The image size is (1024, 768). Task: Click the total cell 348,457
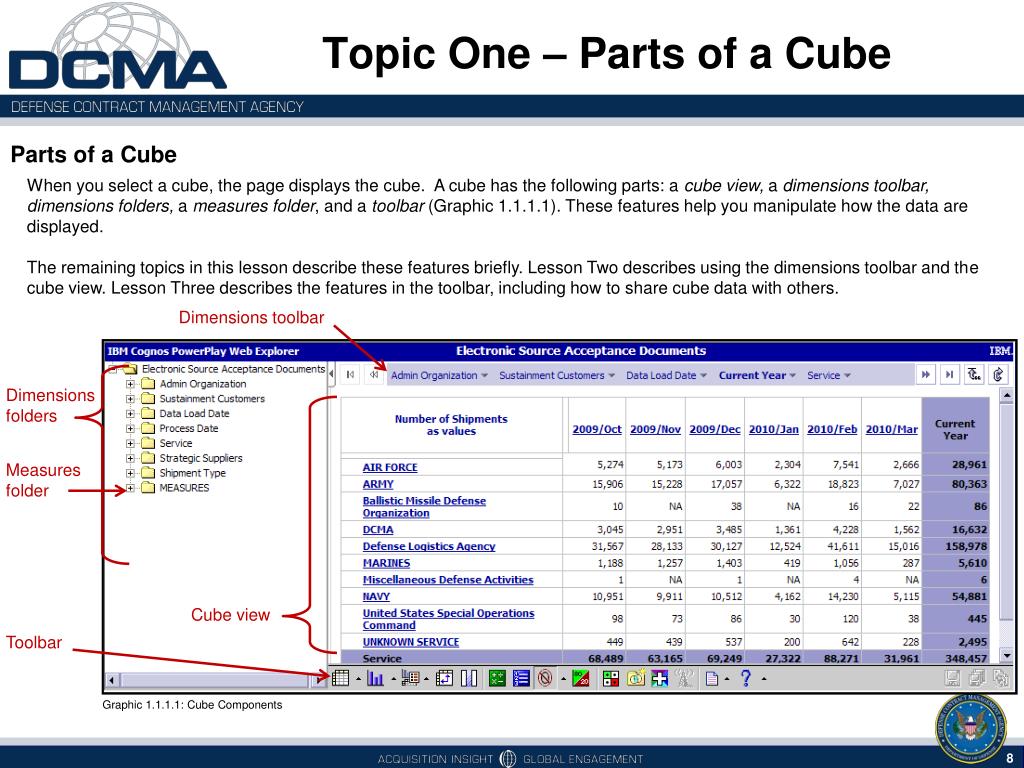click(967, 658)
